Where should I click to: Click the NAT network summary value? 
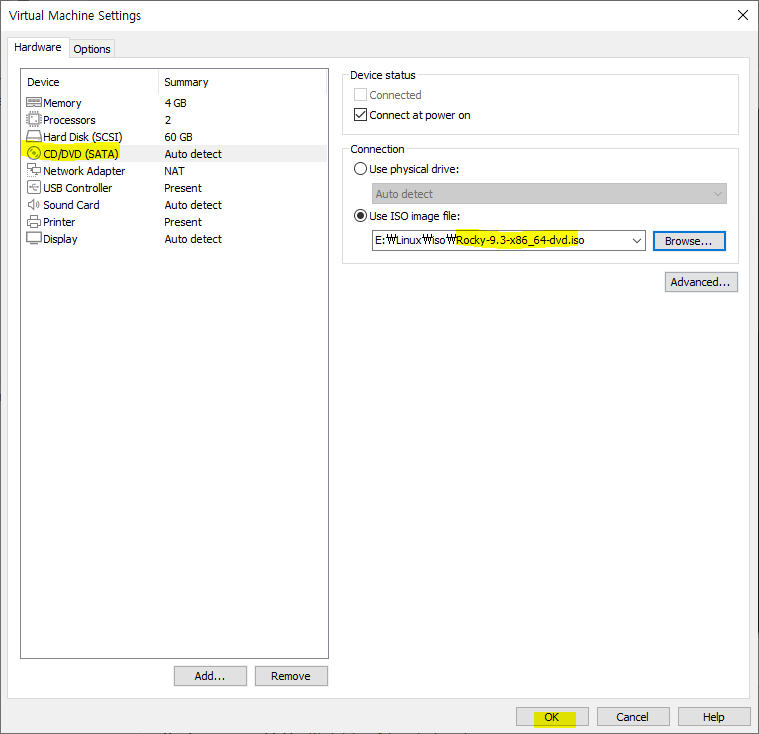(x=174, y=171)
